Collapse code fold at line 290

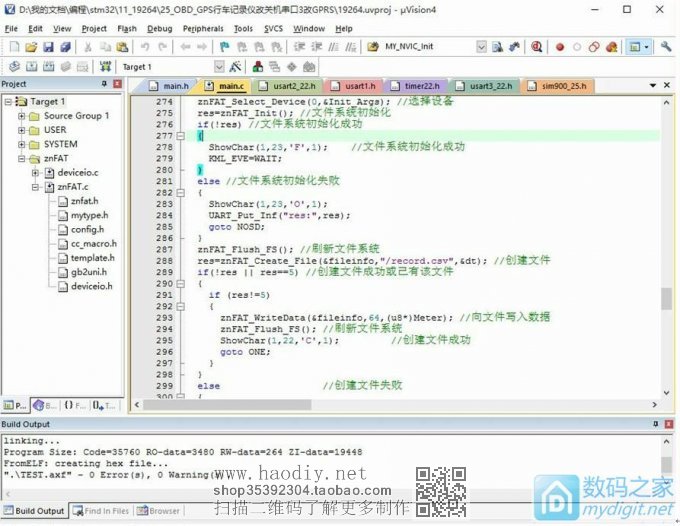(x=181, y=284)
